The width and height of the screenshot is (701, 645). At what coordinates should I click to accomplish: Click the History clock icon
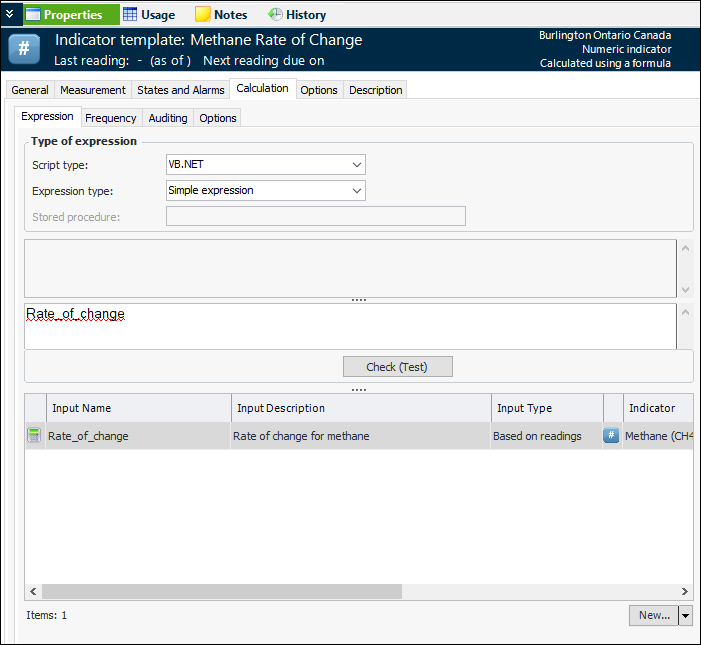pos(275,15)
